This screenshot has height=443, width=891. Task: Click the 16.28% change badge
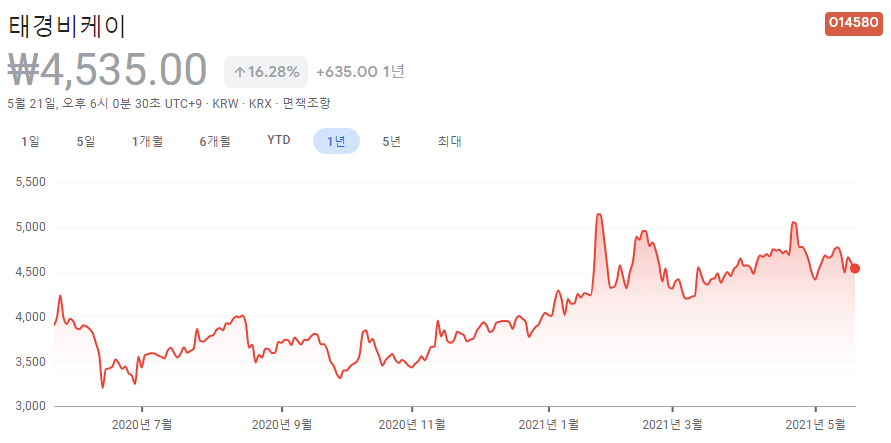point(266,72)
